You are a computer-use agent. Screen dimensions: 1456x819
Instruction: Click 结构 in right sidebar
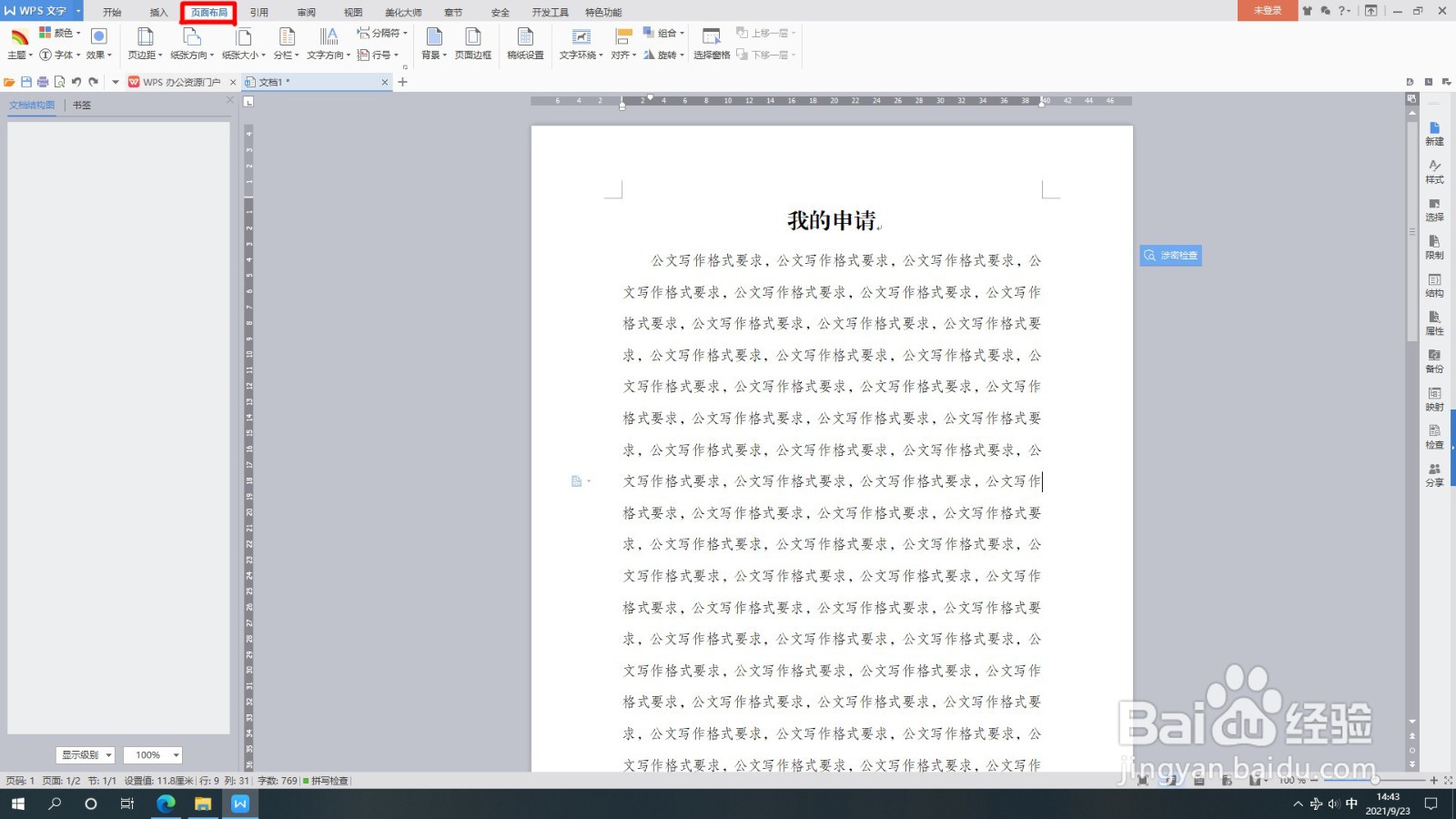point(1434,286)
